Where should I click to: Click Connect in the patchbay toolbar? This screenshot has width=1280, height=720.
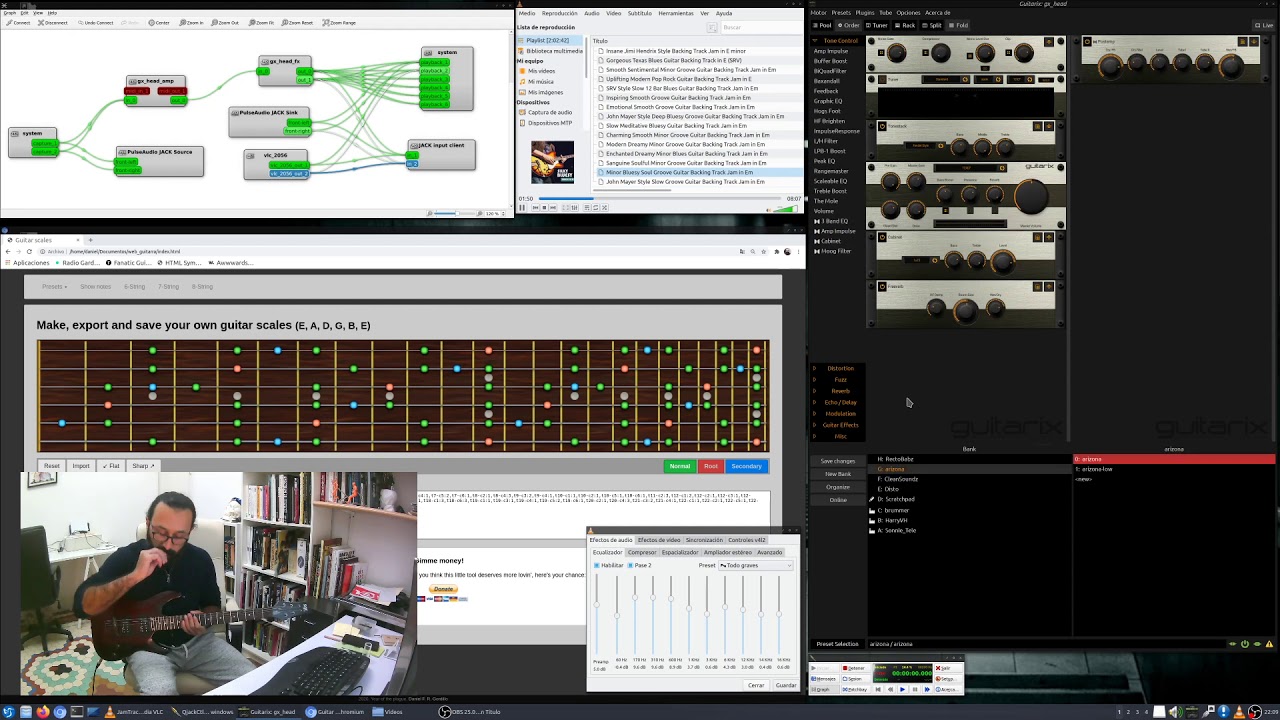coord(19,22)
